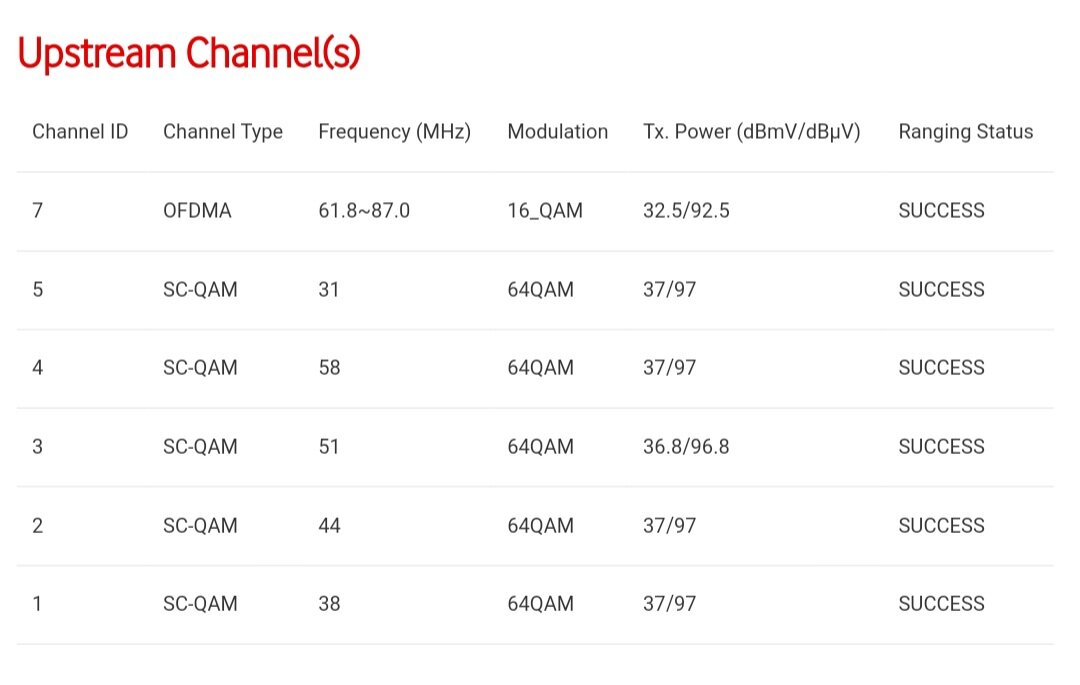
Task: Click the Channel Type column header
Action: pyautogui.click(x=223, y=132)
